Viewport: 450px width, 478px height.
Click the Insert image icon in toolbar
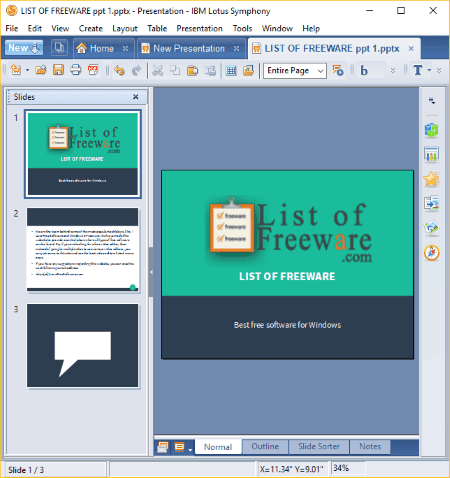(248, 70)
